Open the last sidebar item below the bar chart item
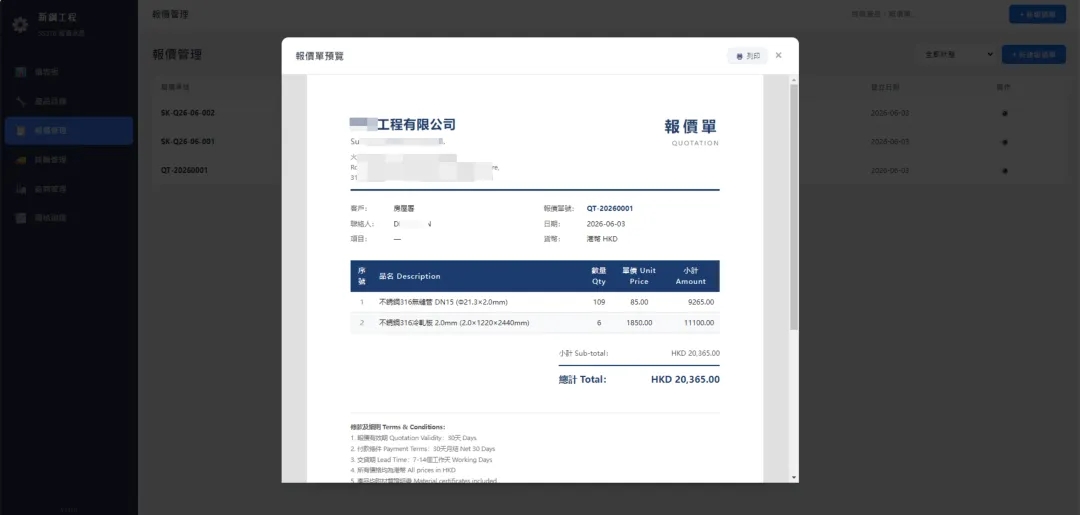1080x515 pixels. [69, 218]
